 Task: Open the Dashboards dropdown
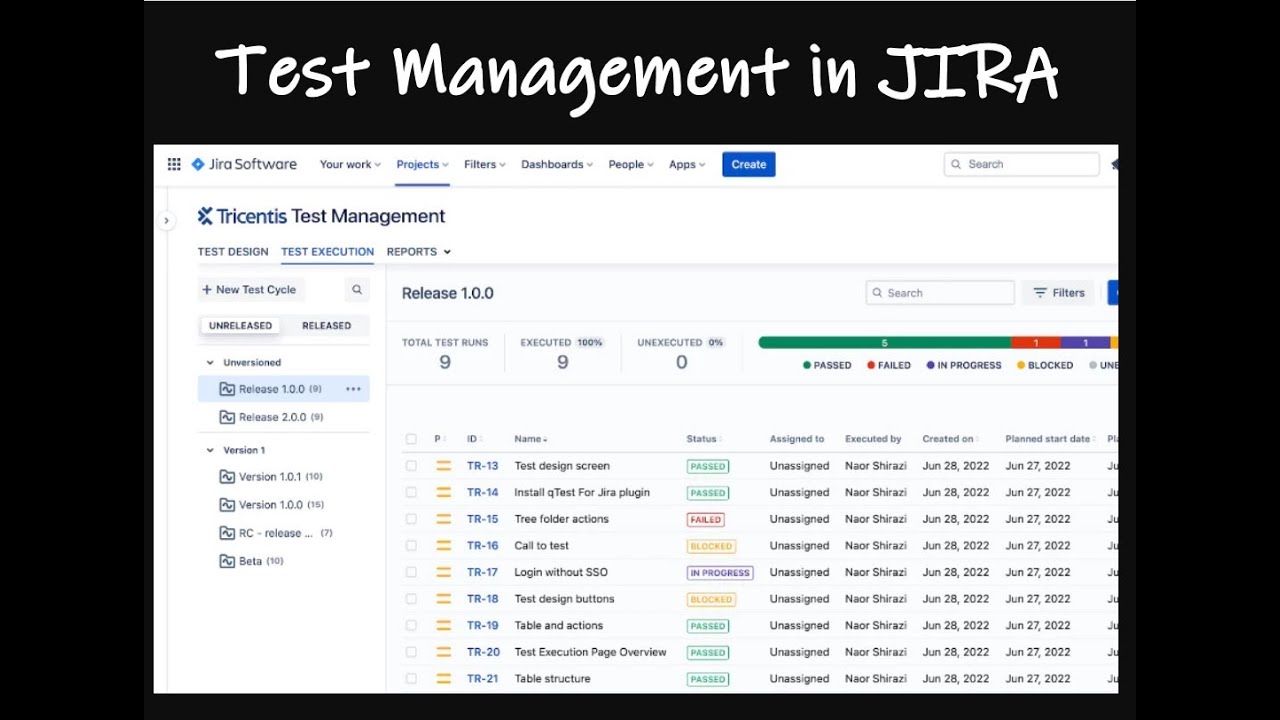coord(557,165)
